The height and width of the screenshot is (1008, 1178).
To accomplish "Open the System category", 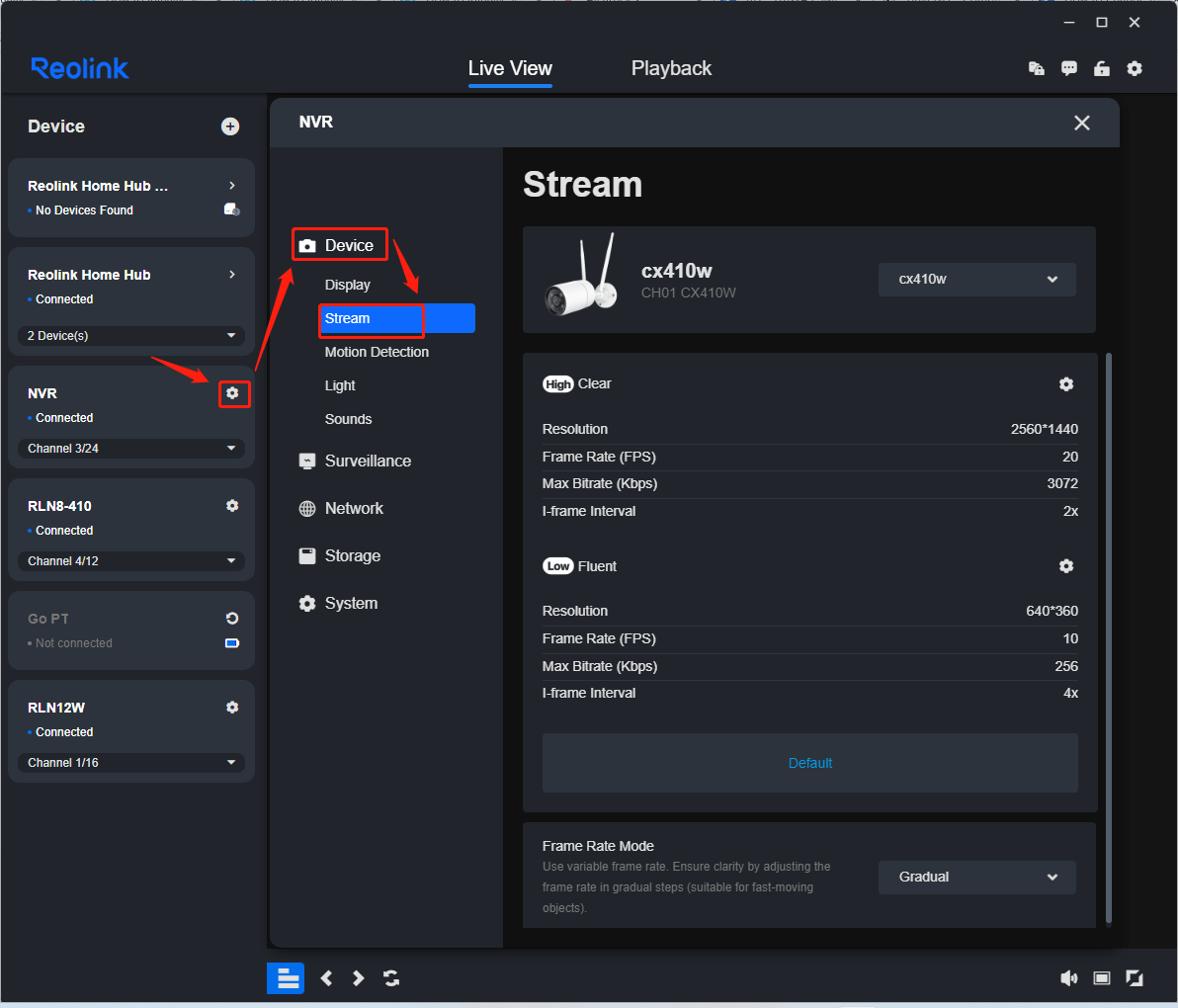I will coord(338,603).
